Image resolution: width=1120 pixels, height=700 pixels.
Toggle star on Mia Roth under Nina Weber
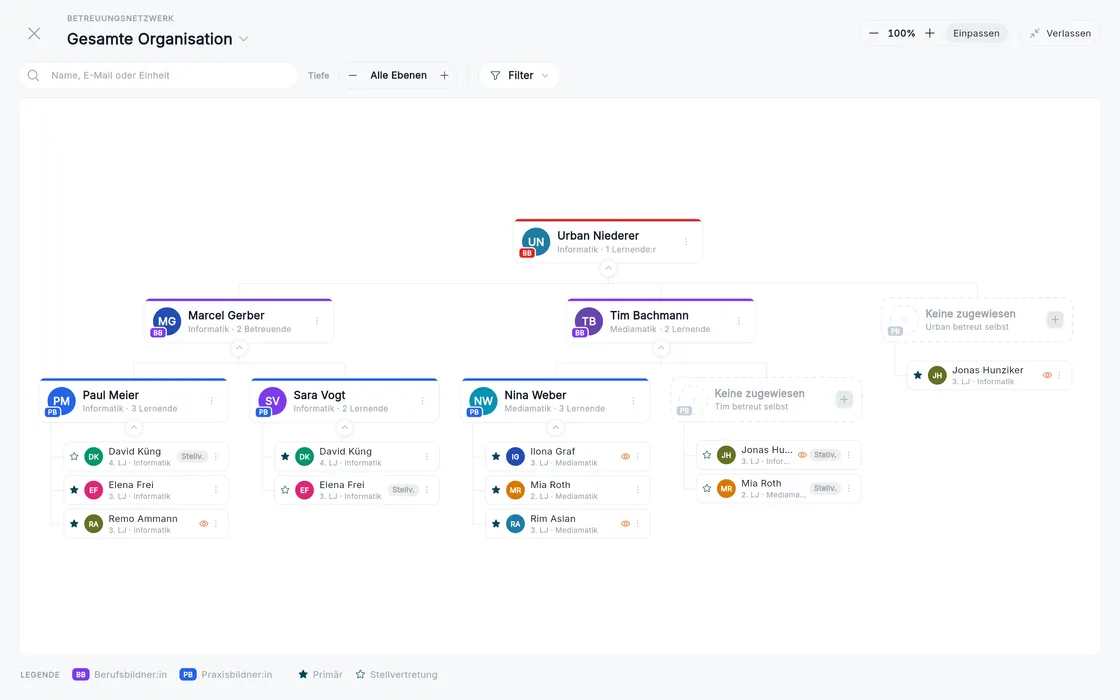tap(496, 490)
